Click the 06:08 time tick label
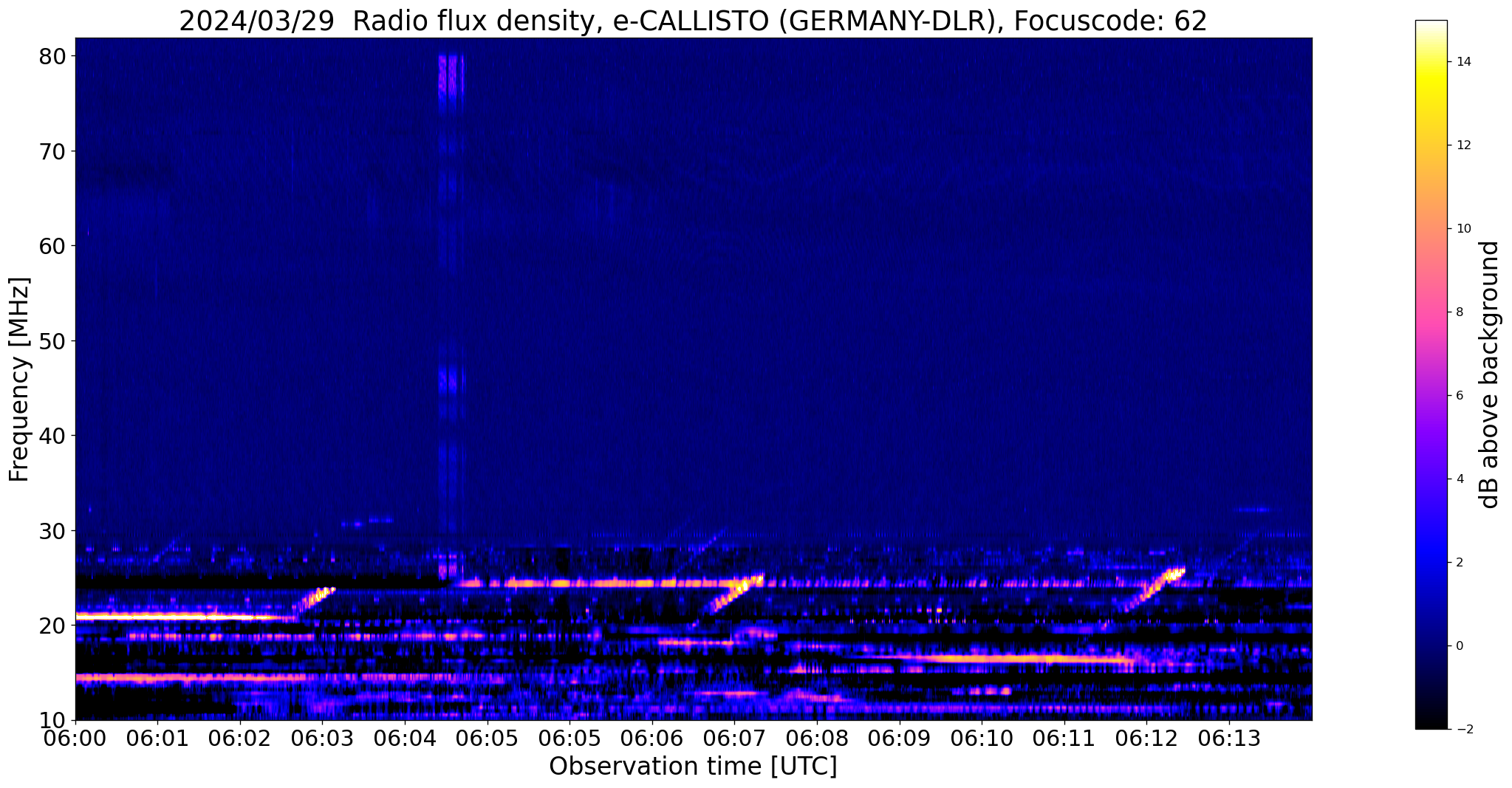 point(816,739)
